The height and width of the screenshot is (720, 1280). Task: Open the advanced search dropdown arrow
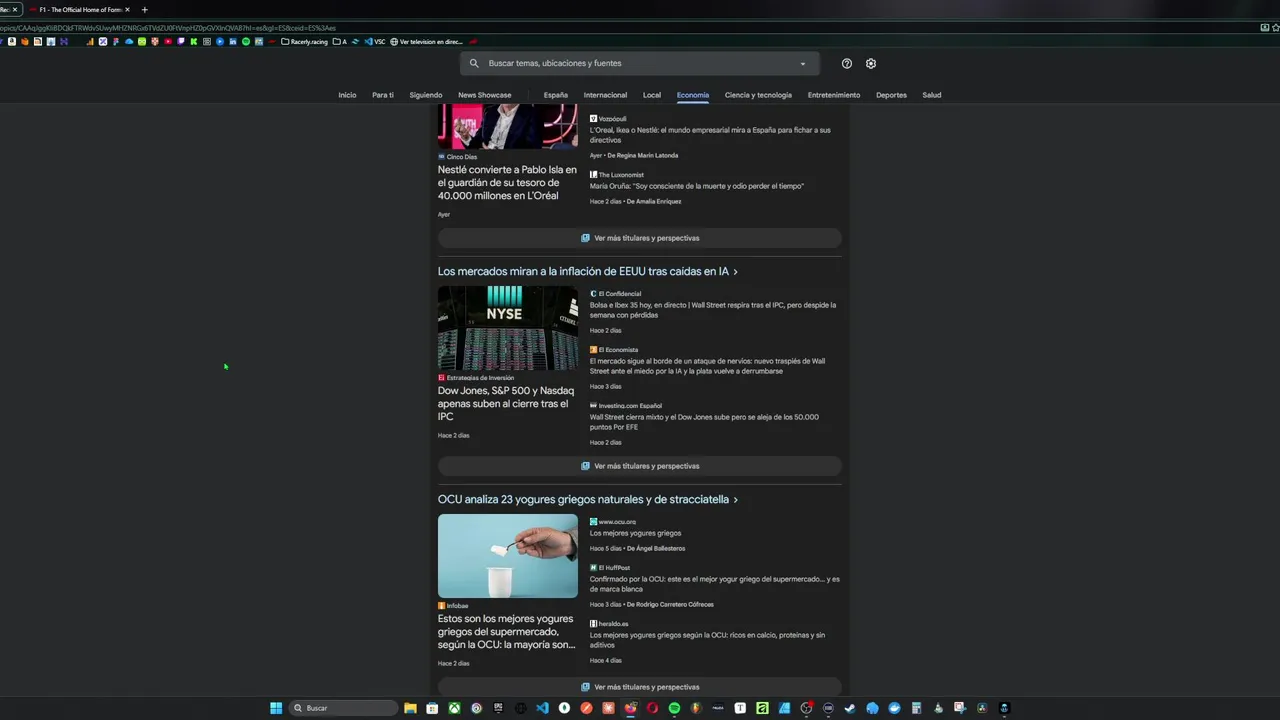pos(802,64)
